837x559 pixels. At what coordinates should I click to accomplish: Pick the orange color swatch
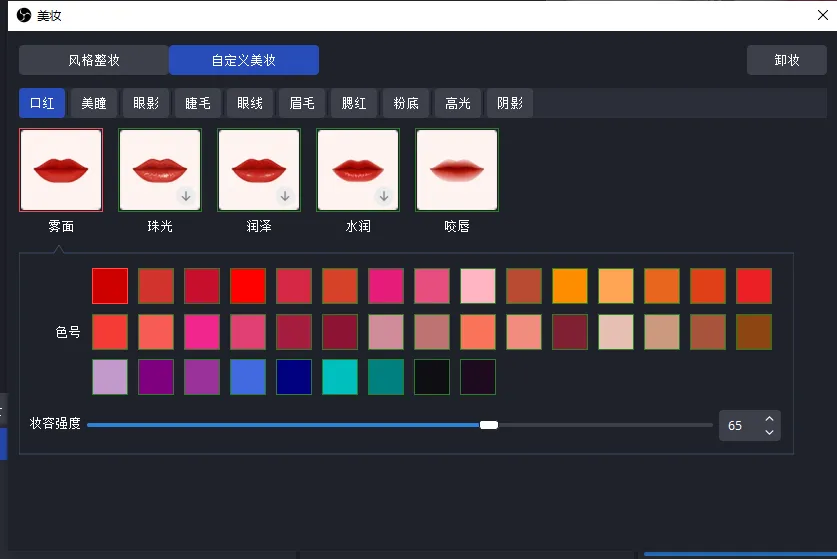(570, 286)
